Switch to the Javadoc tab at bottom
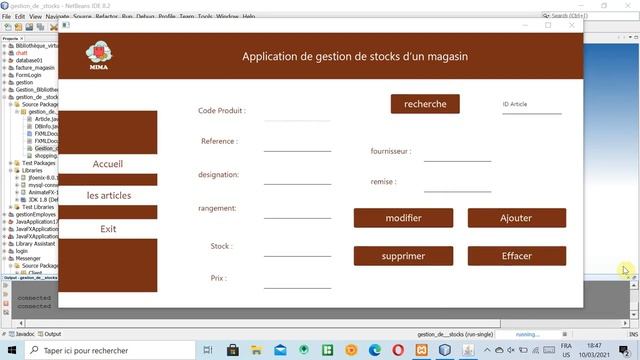 click(x=22, y=334)
